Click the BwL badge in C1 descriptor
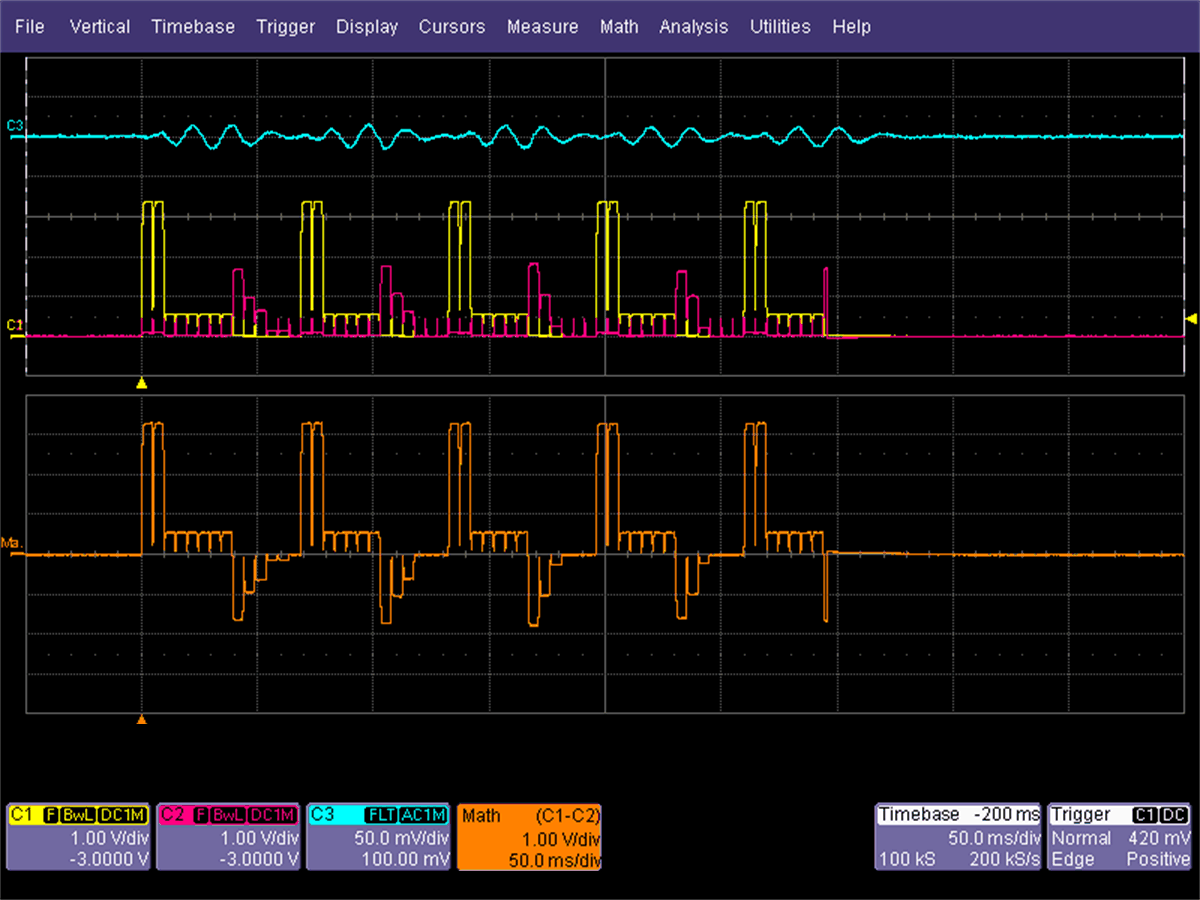 tap(78, 815)
